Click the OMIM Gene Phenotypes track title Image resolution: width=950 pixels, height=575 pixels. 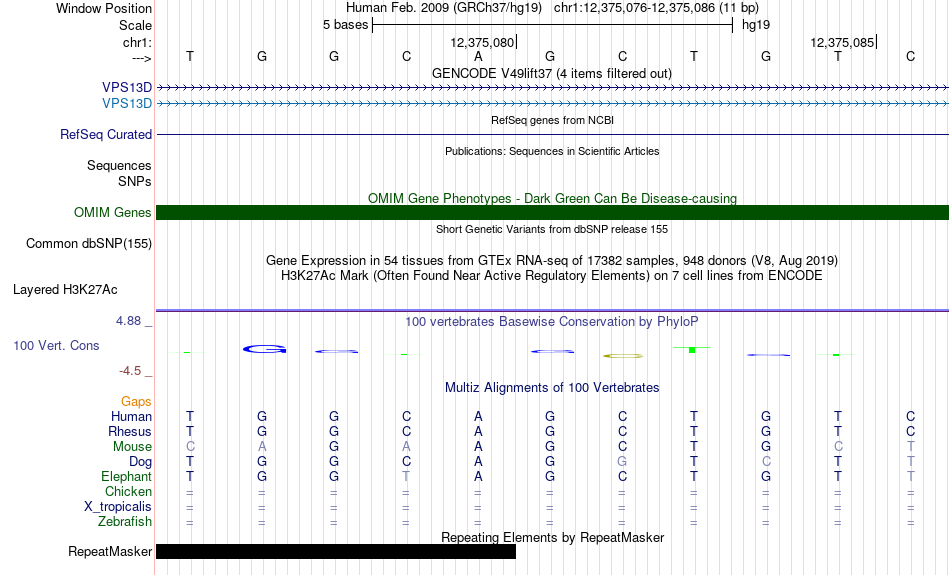click(552, 198)
